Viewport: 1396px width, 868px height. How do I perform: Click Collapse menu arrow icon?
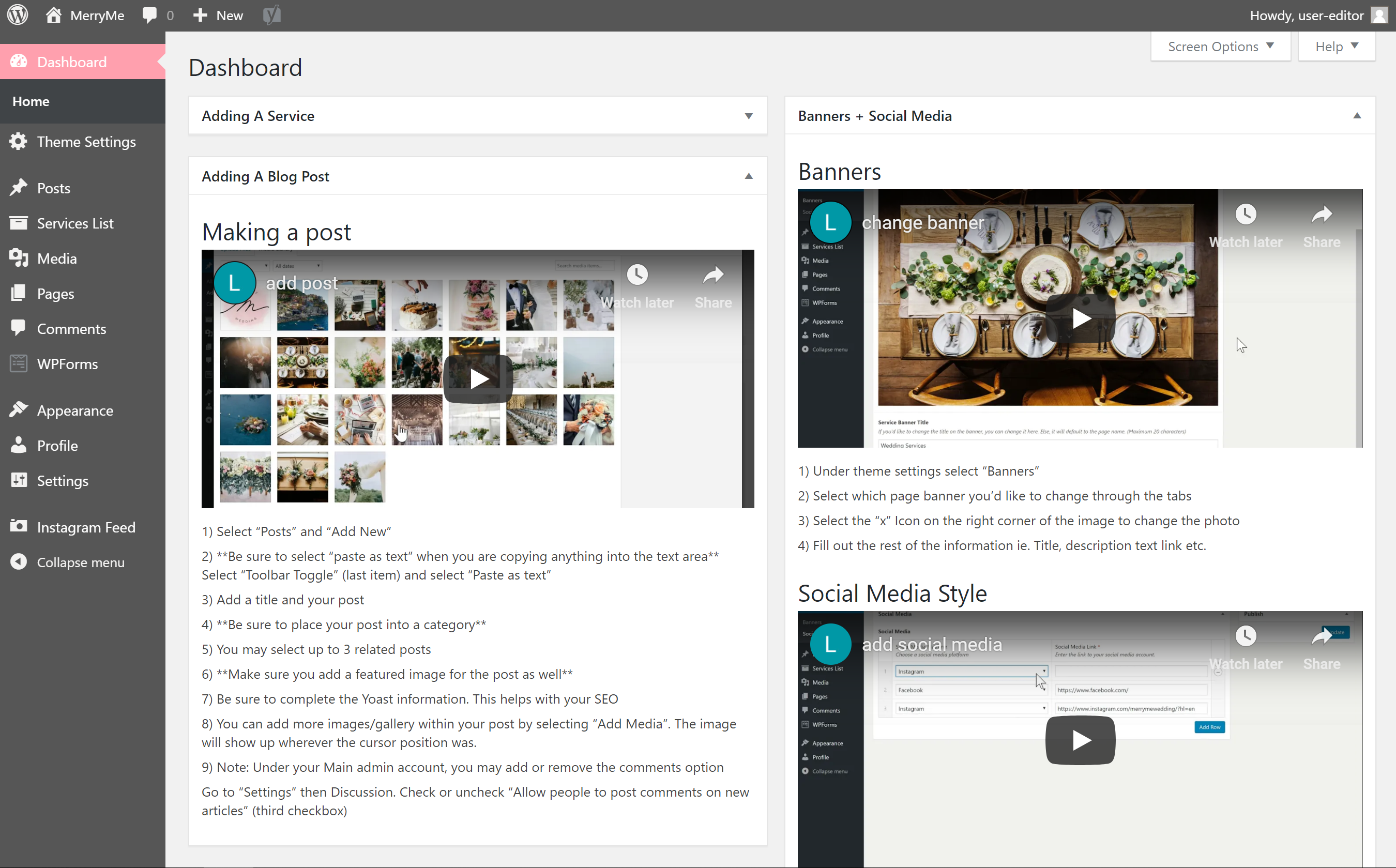pos(19,561)
